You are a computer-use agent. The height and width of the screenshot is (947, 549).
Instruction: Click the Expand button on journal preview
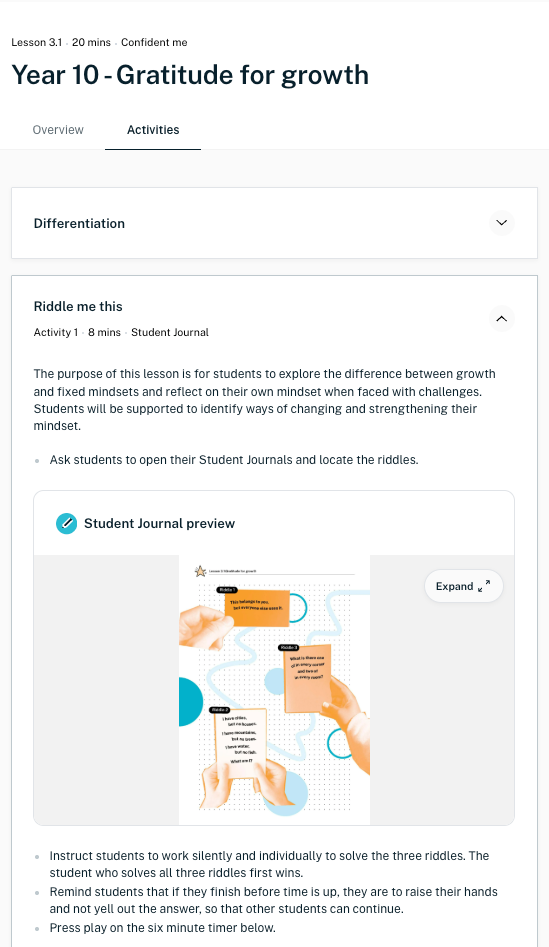(x=463, y=586)
